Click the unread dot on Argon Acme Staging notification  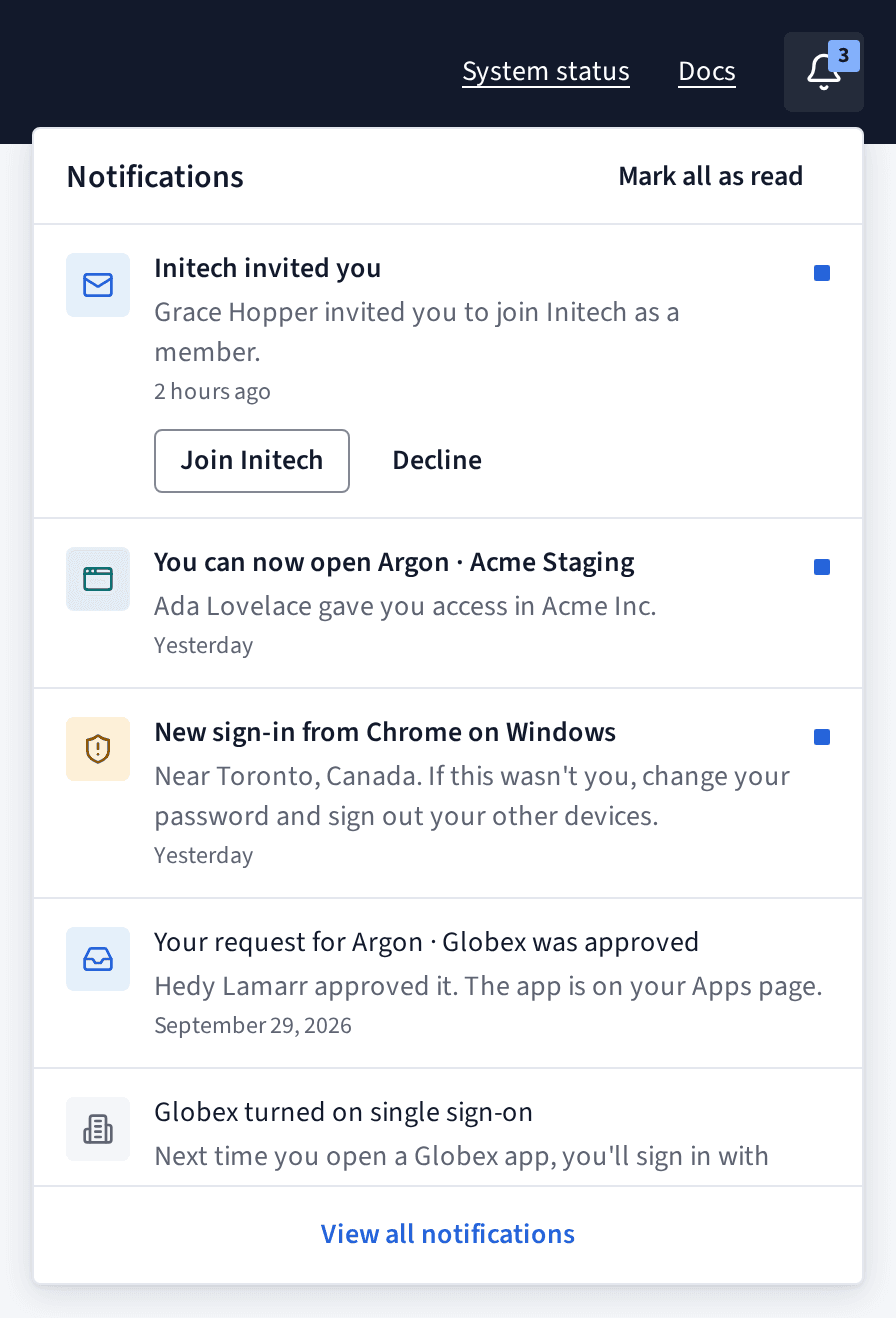tap(822, 567)
